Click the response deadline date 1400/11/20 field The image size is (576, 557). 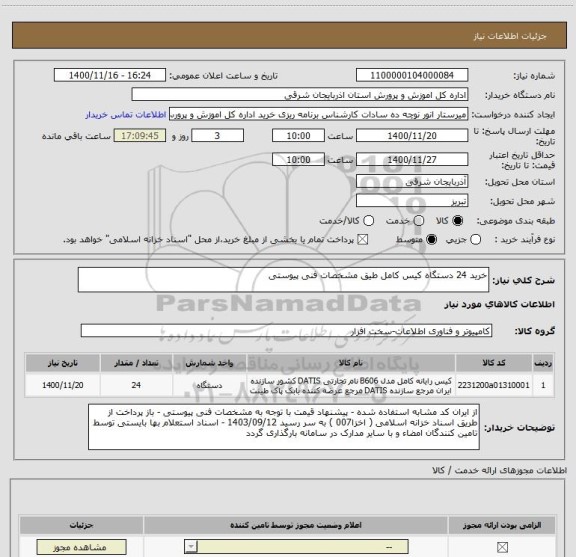(412, 136)
